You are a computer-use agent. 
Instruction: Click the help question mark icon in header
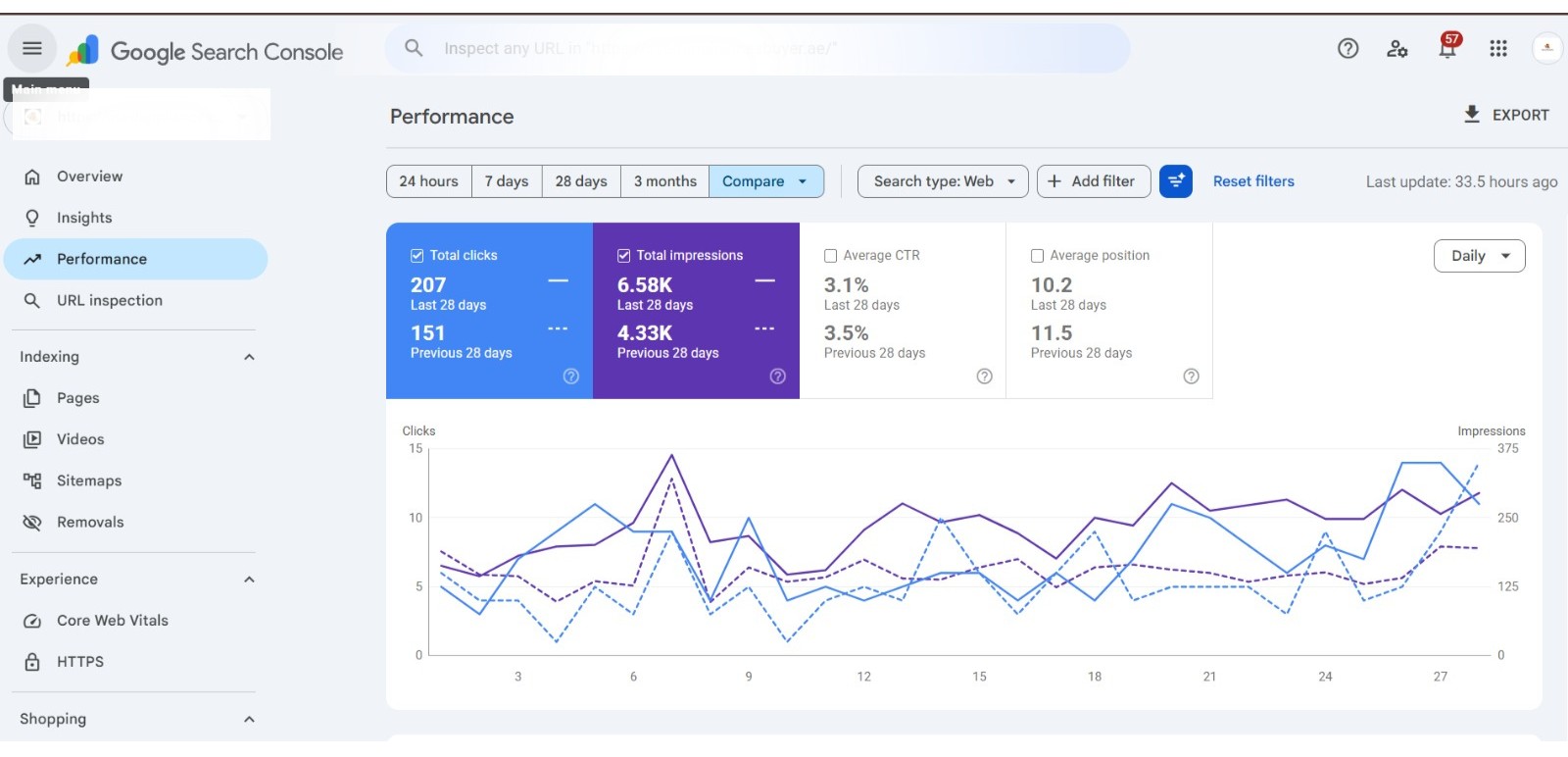[1348, 48]
